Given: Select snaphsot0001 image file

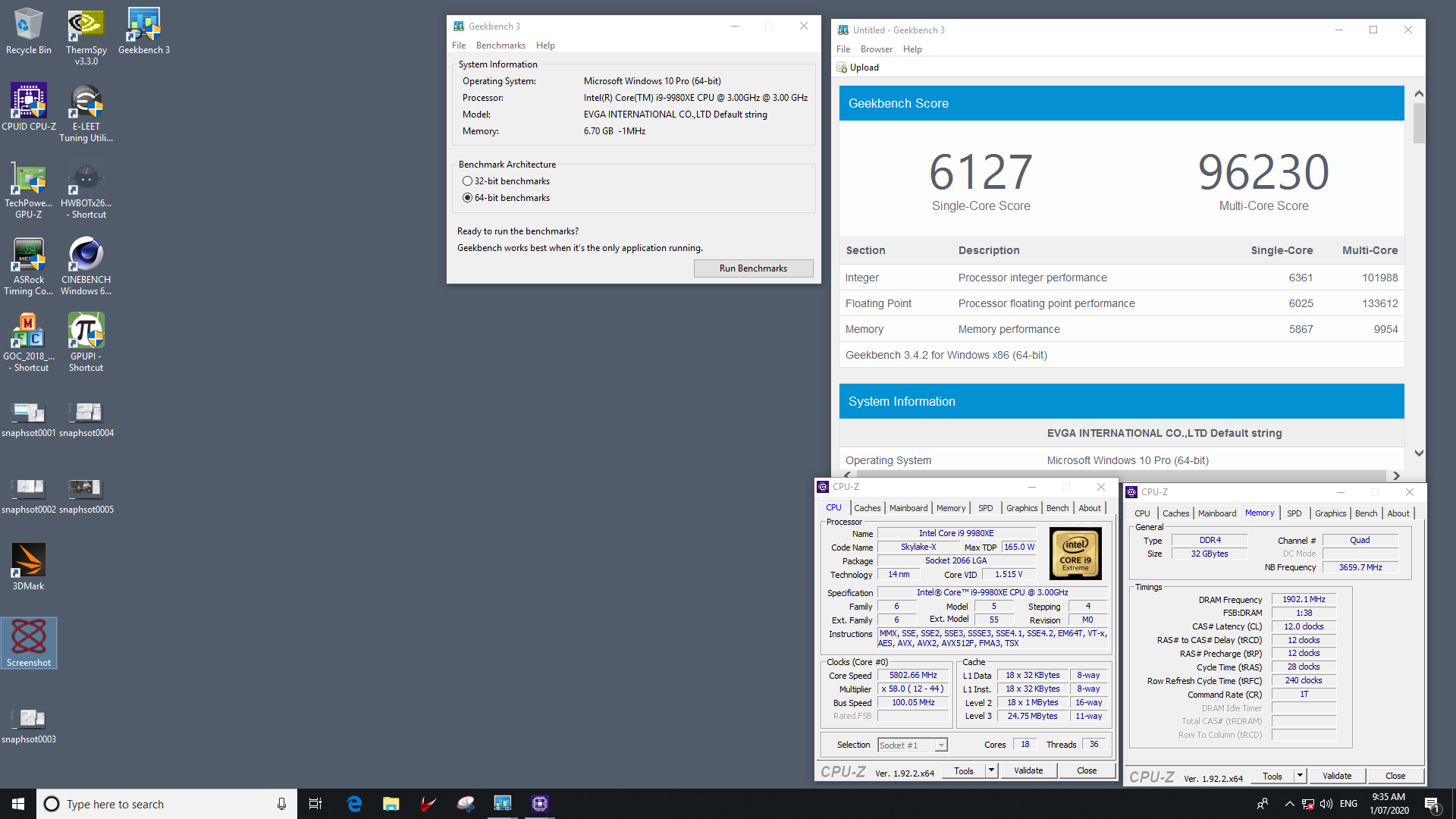Looking at the screenshot, I should (29, 419).
